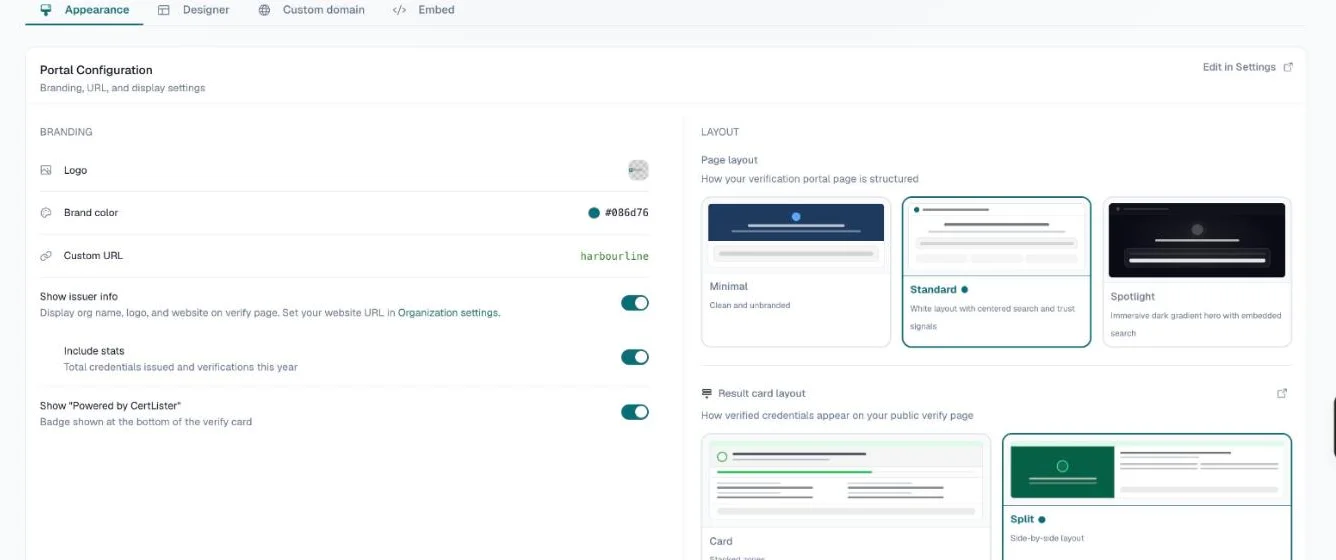
Task: Click the Minimal layout preview thumbnail
Action: point(796,235)
